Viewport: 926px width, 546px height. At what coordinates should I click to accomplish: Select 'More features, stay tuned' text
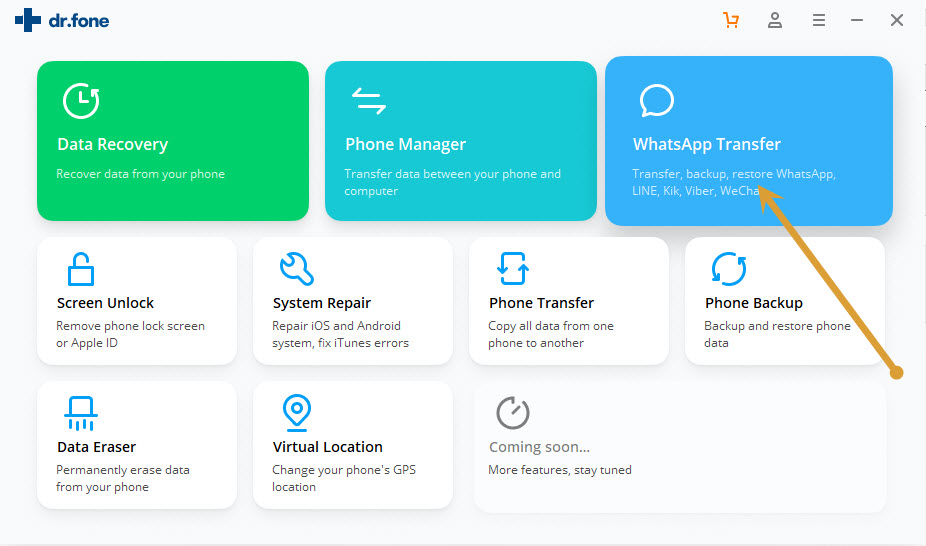pyautogui.click(x=560, y=470)
